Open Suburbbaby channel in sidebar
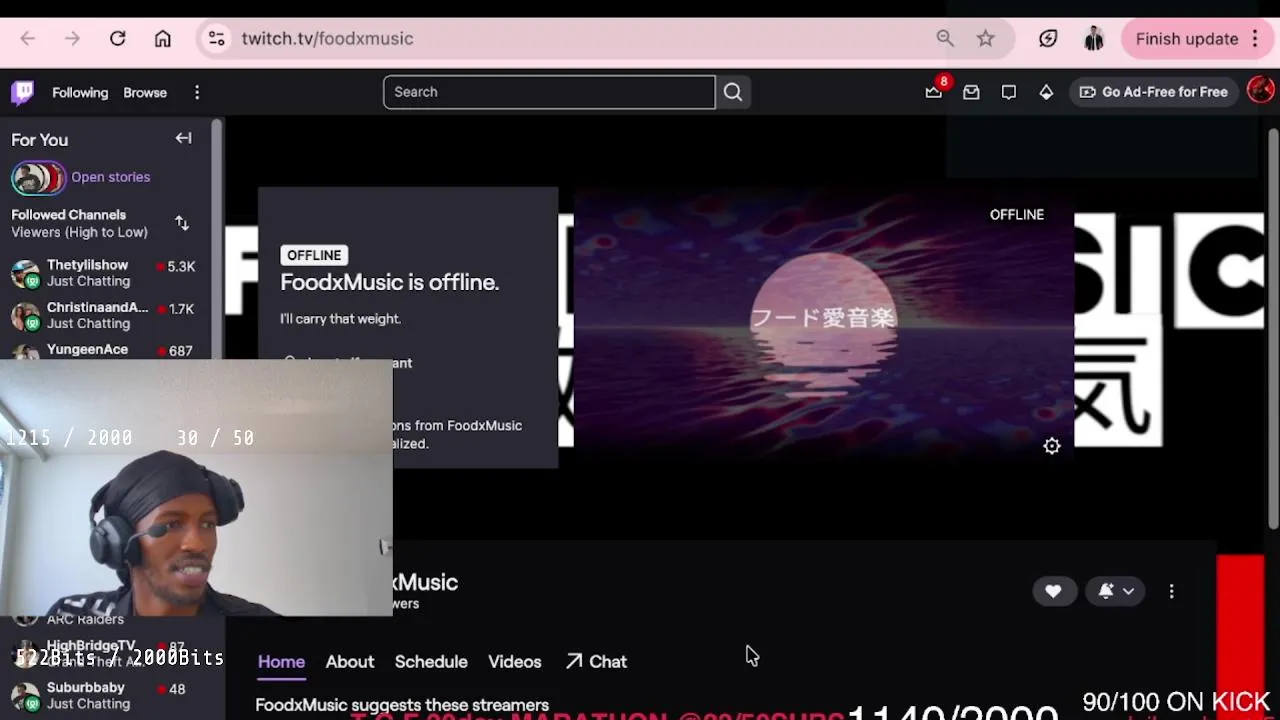 coord(105,695)
